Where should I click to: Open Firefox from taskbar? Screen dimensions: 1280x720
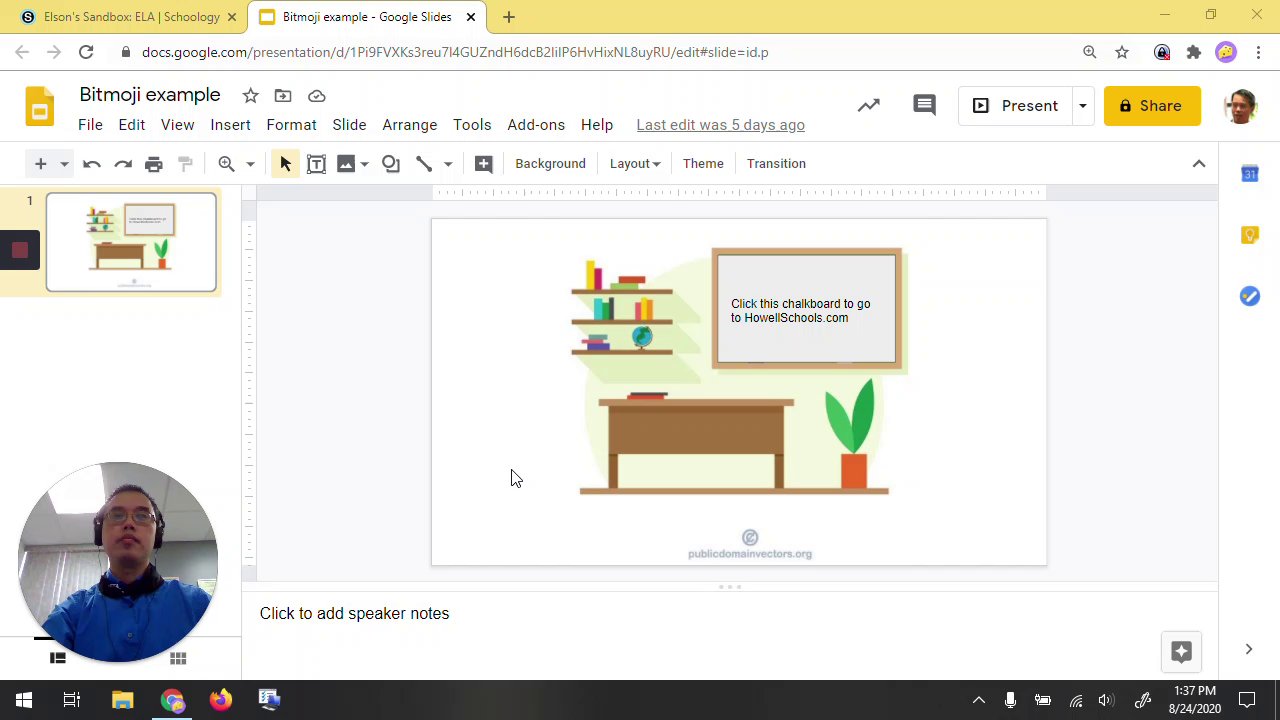(x=220, y=700)
